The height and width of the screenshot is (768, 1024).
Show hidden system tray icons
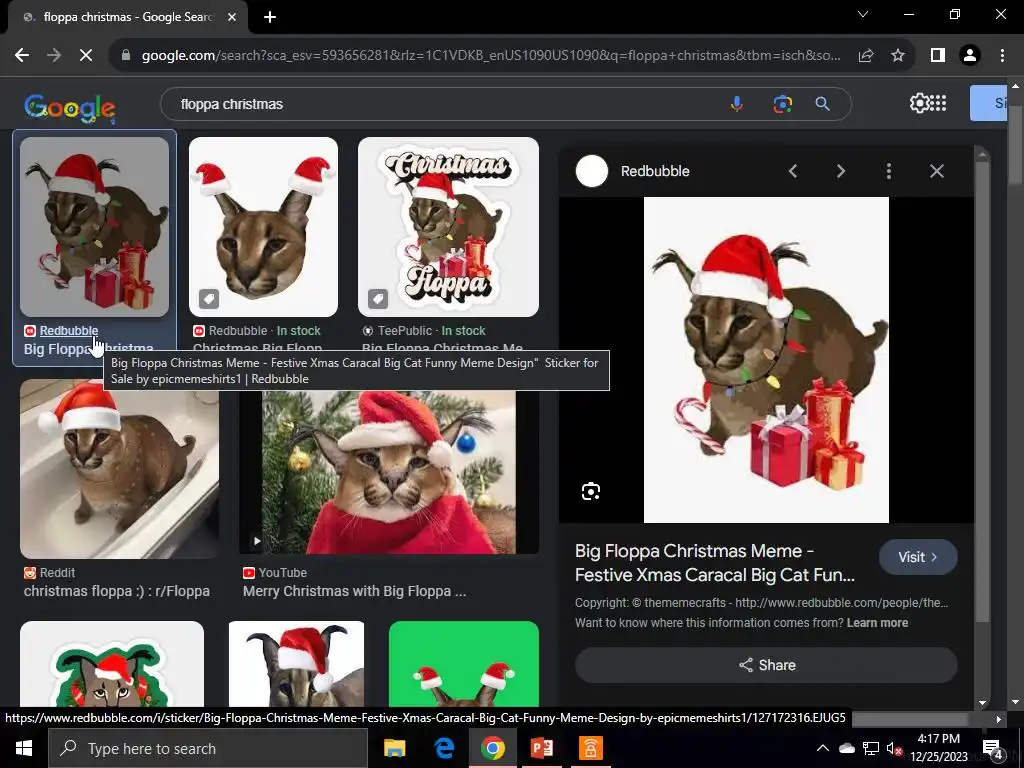tap(823, 748)
